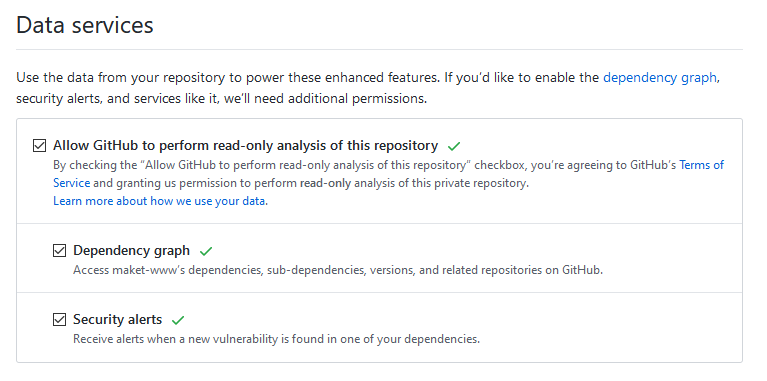767x381 pixels.
Task: Click the maket-www's dependencies description text
Action: click(x=338, y=270)
